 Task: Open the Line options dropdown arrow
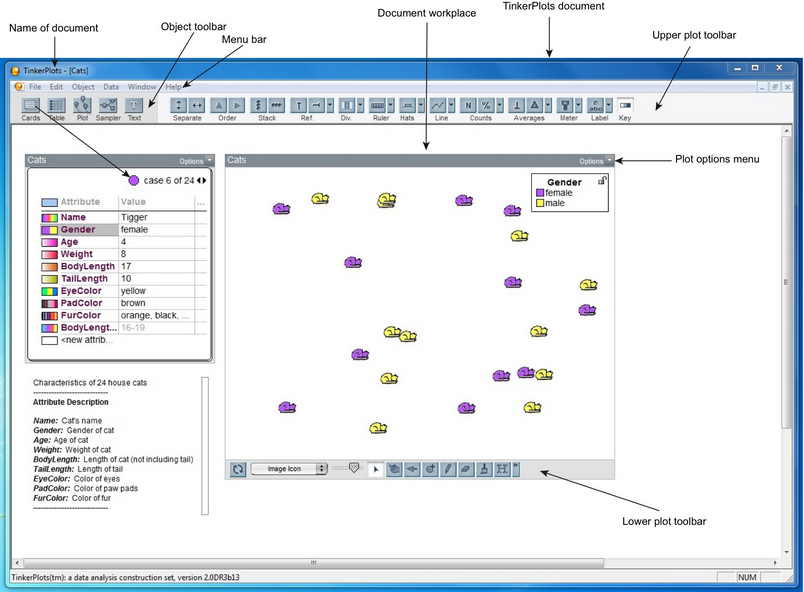tap(451, 106)
